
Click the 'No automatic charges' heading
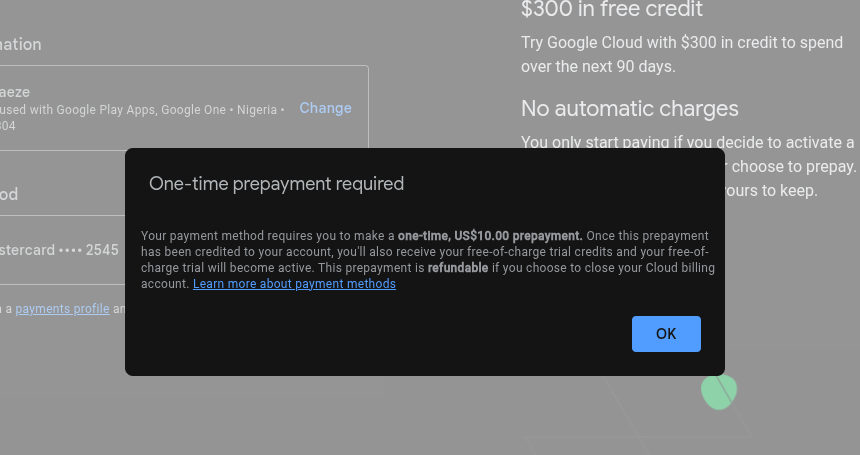[x=630, y=109]
